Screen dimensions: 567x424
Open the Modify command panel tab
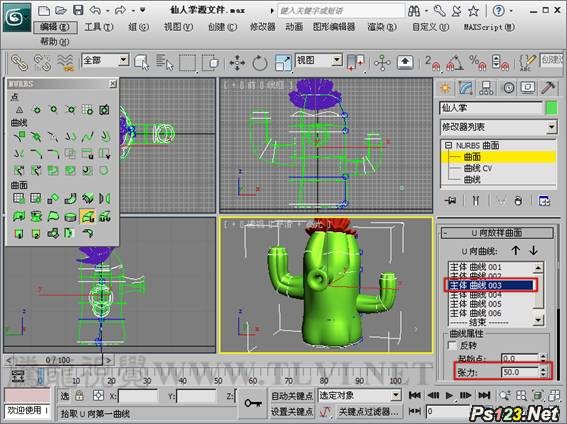(466, 88)
